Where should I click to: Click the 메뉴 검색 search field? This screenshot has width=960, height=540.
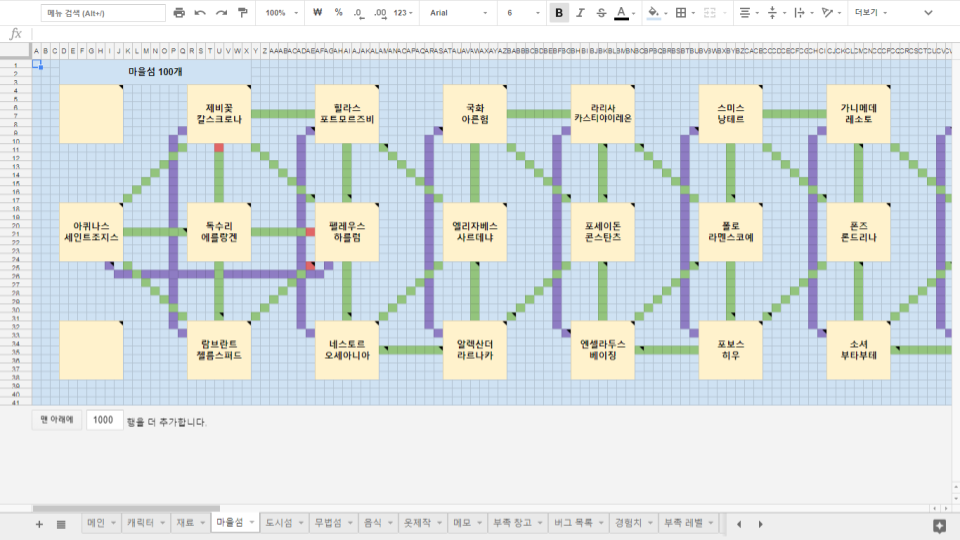pyautogui.click(x=103, y=13)
